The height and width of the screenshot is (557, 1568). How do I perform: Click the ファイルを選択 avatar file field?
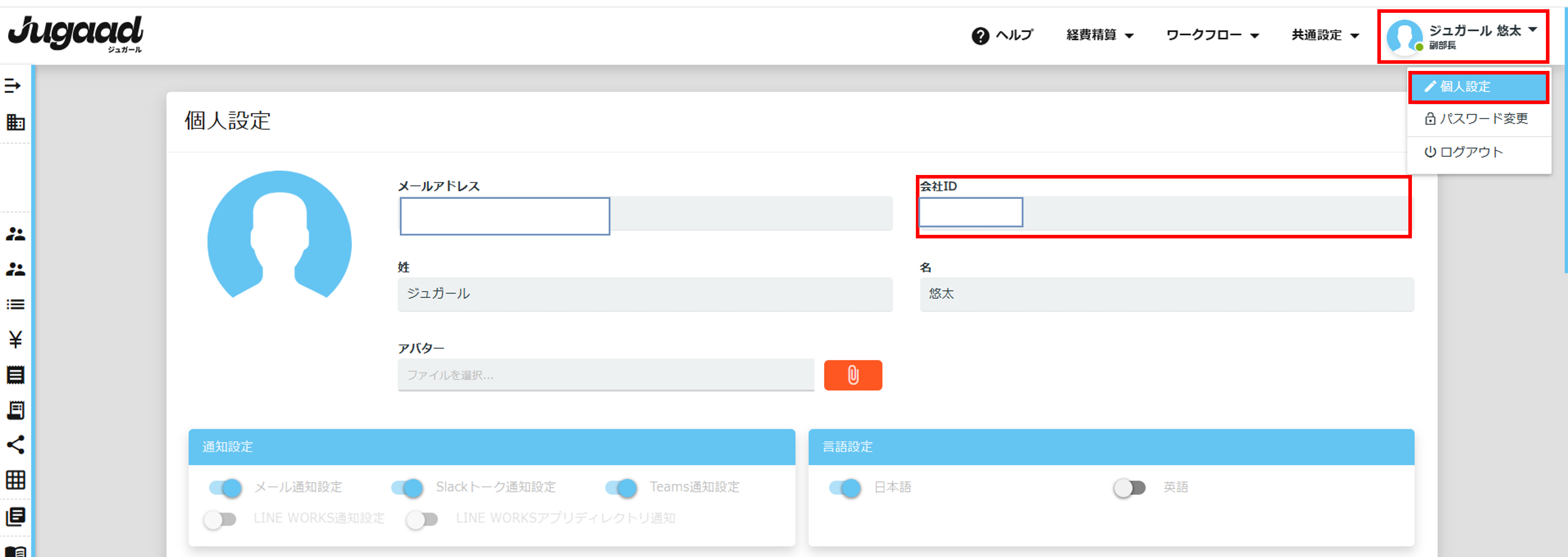[x=606, y=375]
